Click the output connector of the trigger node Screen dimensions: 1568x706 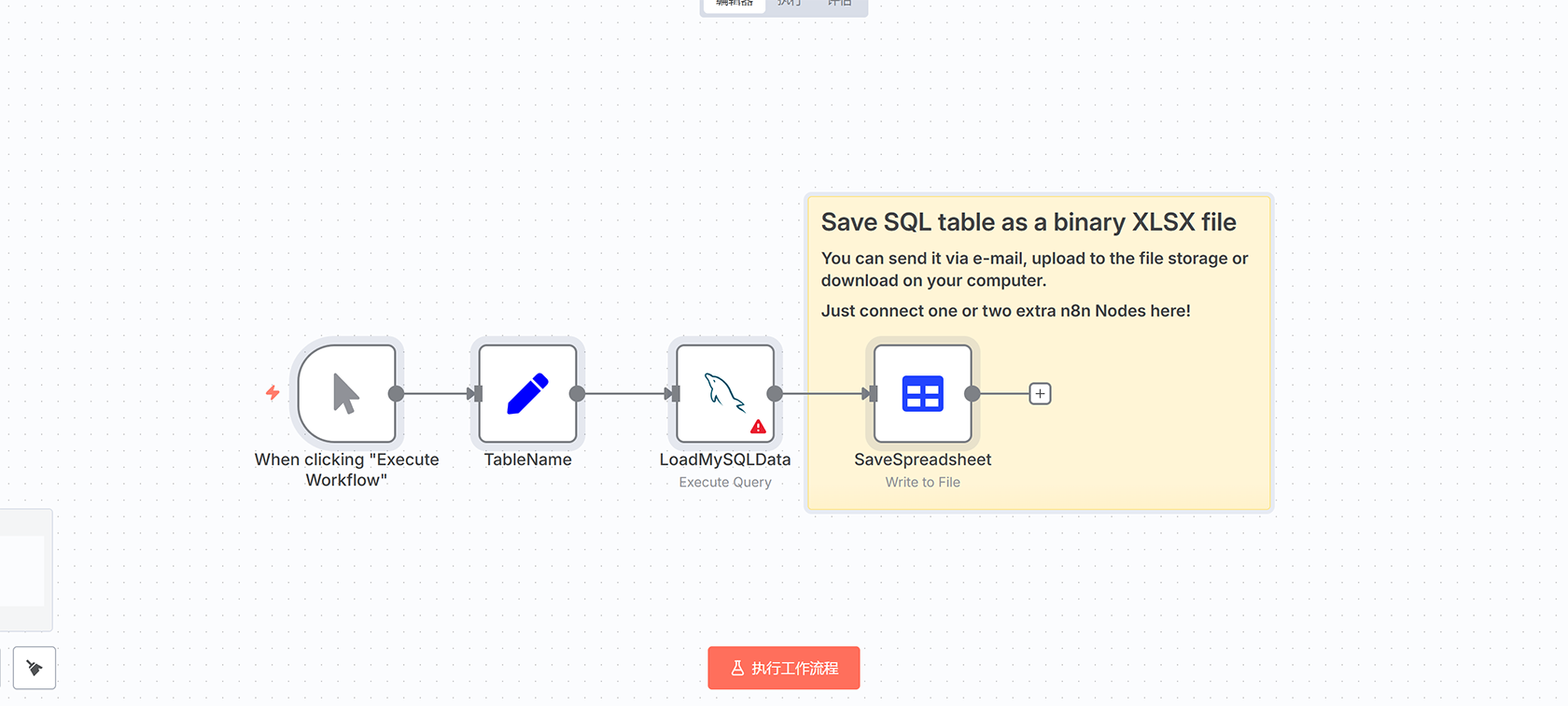coord(396,394)
